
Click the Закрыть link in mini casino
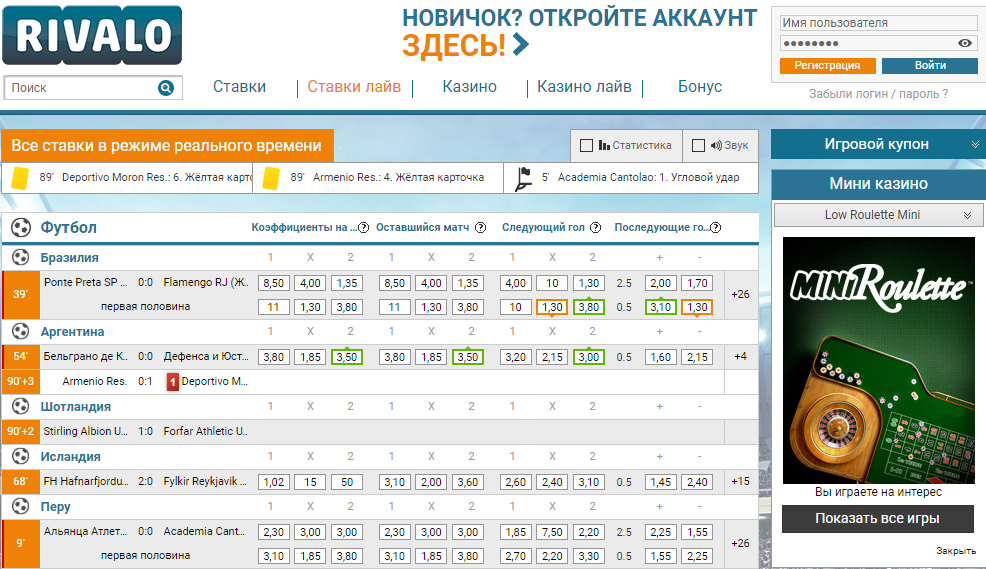(956, 551)
